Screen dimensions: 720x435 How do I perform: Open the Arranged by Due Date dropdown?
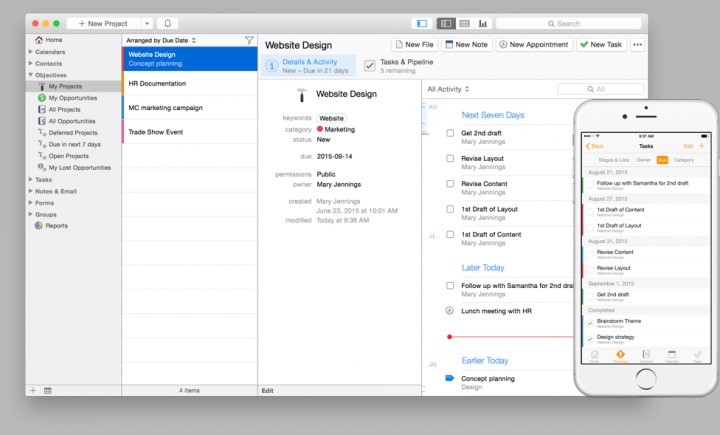[161, 40]
